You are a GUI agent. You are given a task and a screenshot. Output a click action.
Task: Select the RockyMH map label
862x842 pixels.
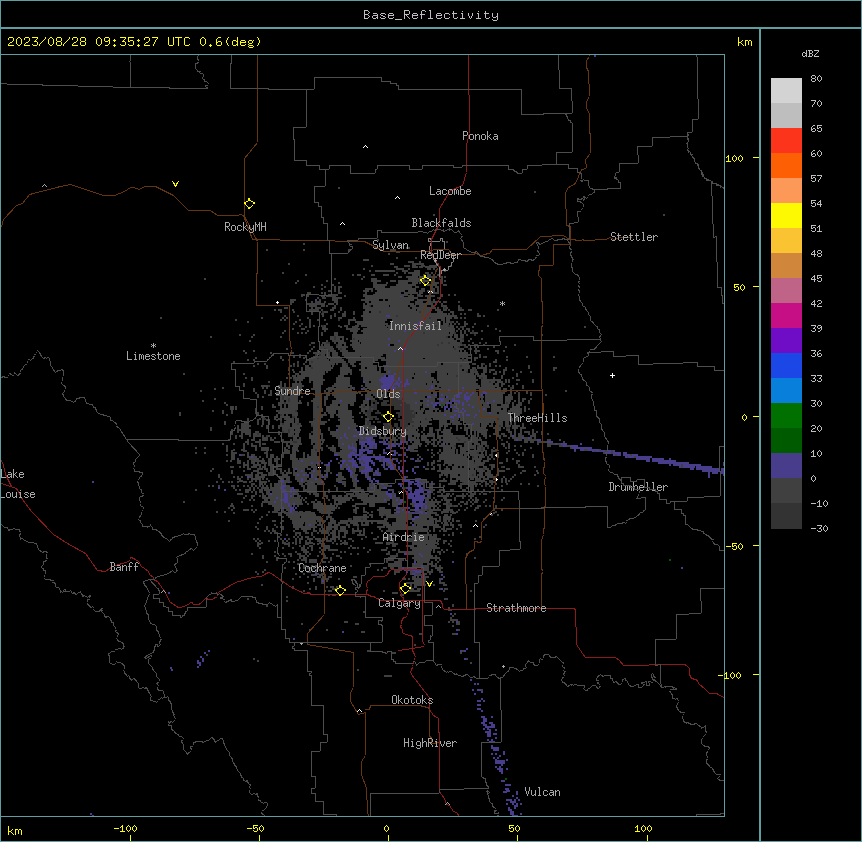point(245,227)
